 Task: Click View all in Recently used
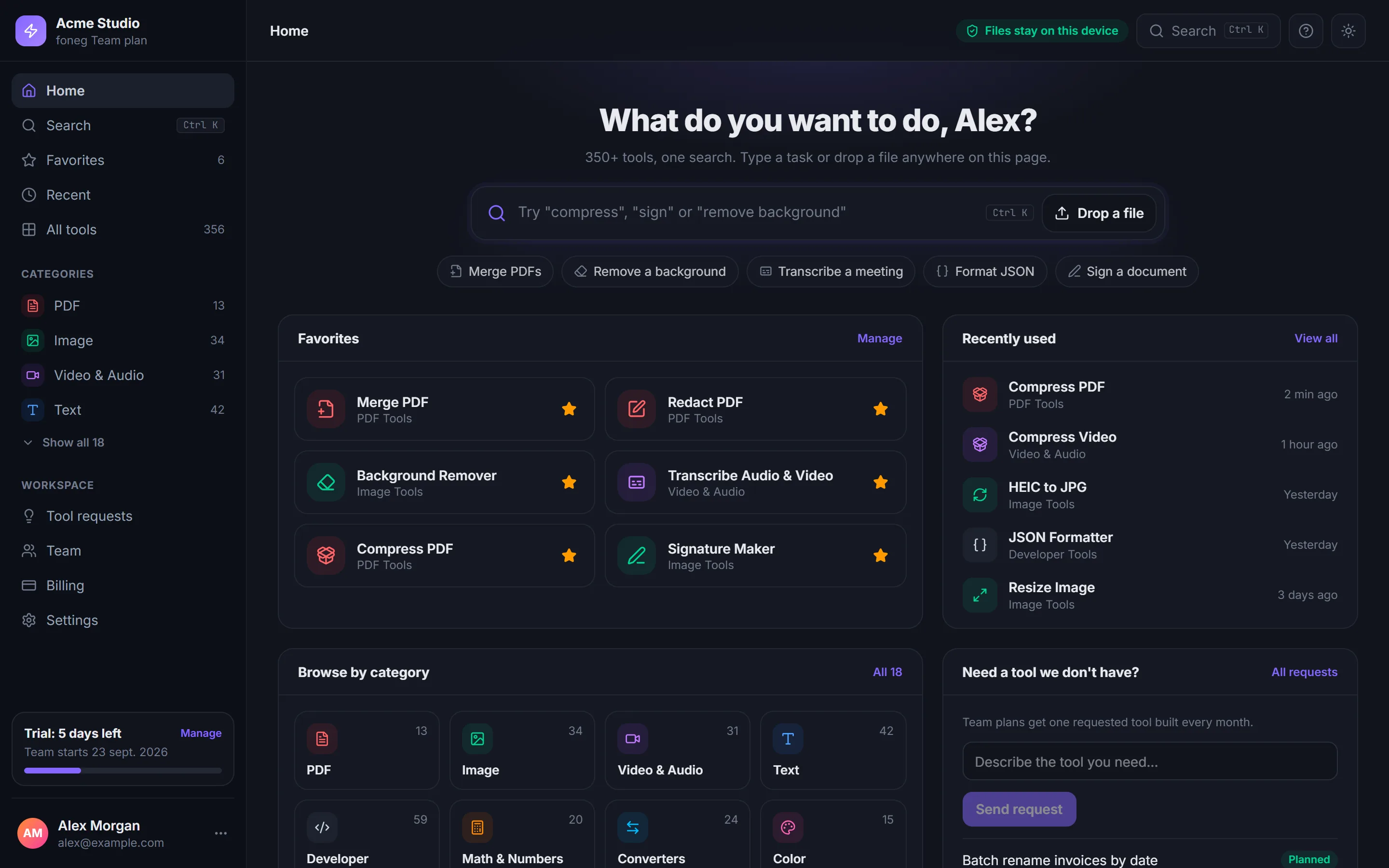tap(1316, 339)
